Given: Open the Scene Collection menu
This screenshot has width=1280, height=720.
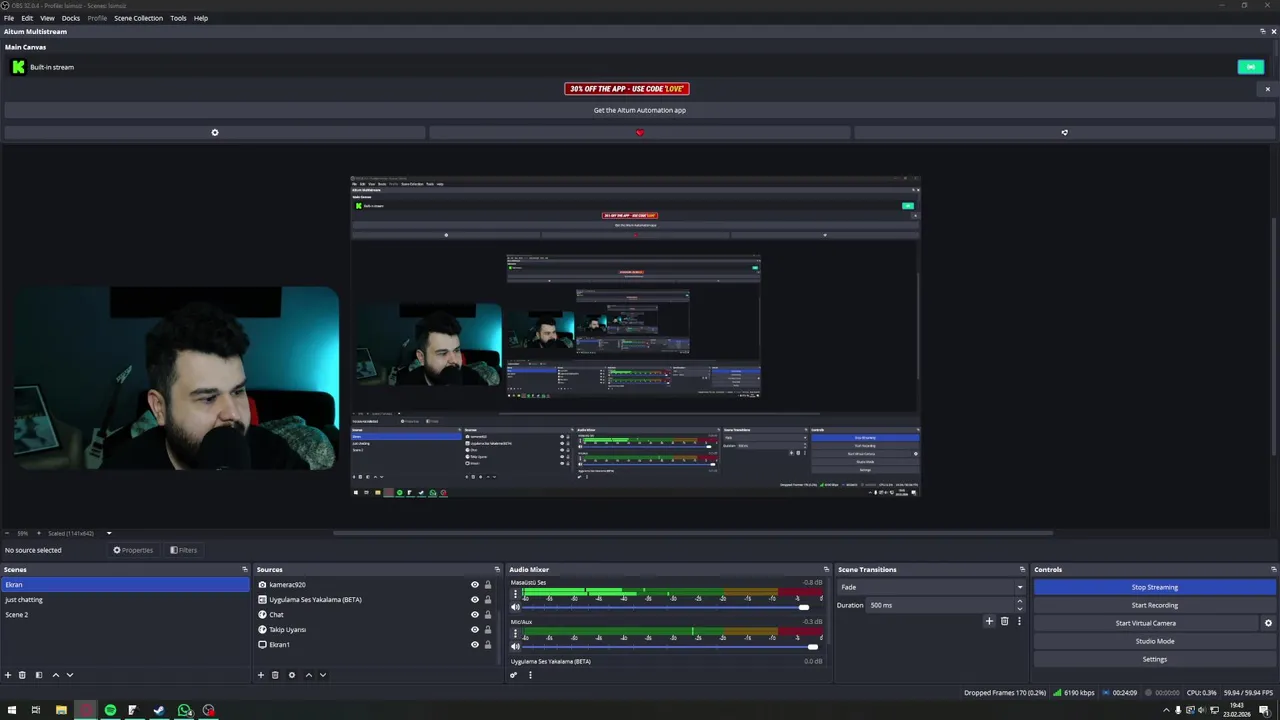Looking at the screenshot, I should (138, 18).
